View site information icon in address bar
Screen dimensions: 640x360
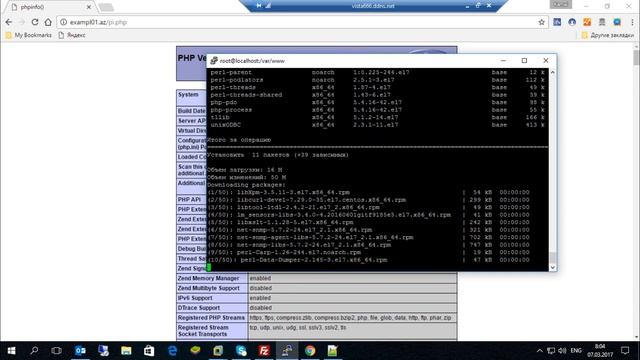(63, 22)
